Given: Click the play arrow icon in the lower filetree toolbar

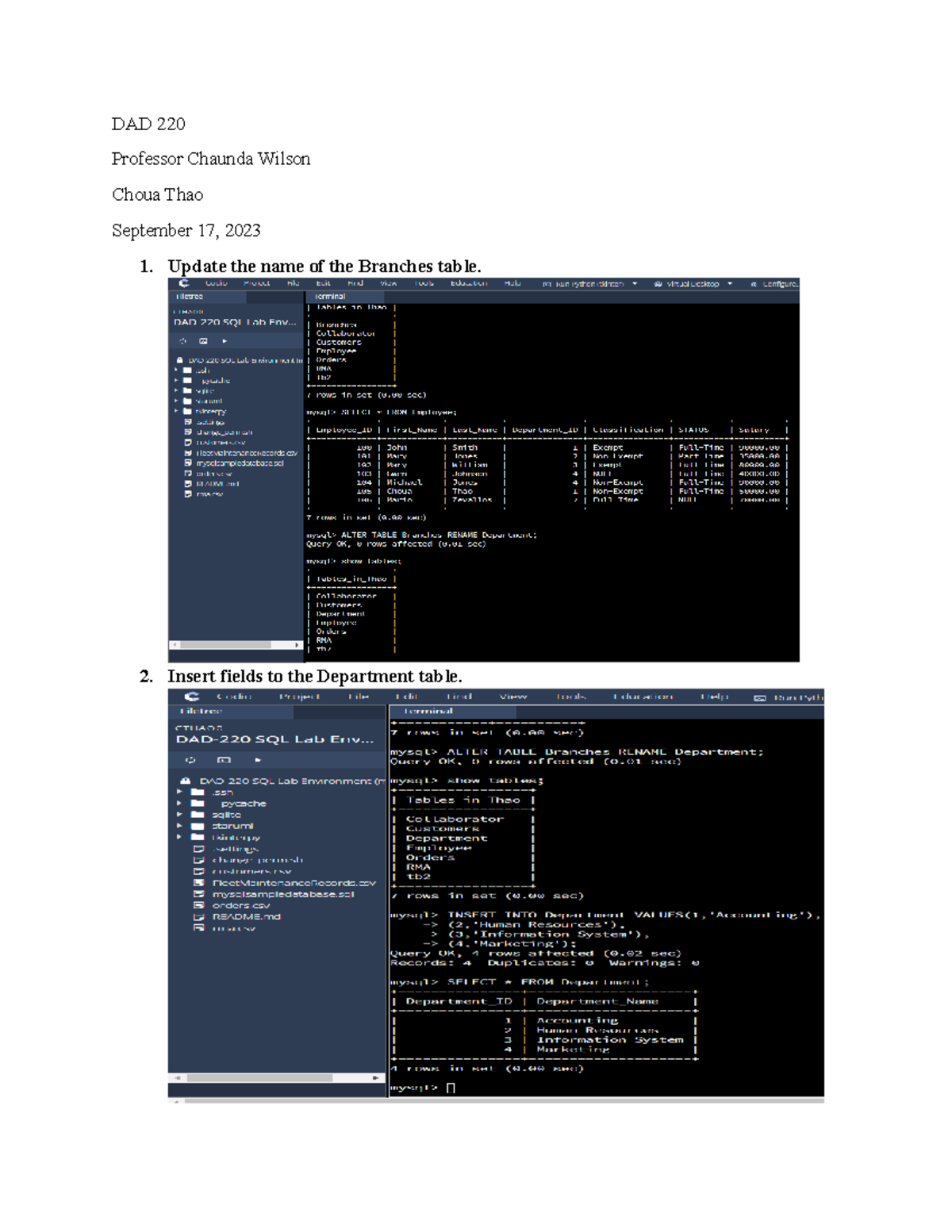Looking at the screenshot, I should (x=258, y=760).
